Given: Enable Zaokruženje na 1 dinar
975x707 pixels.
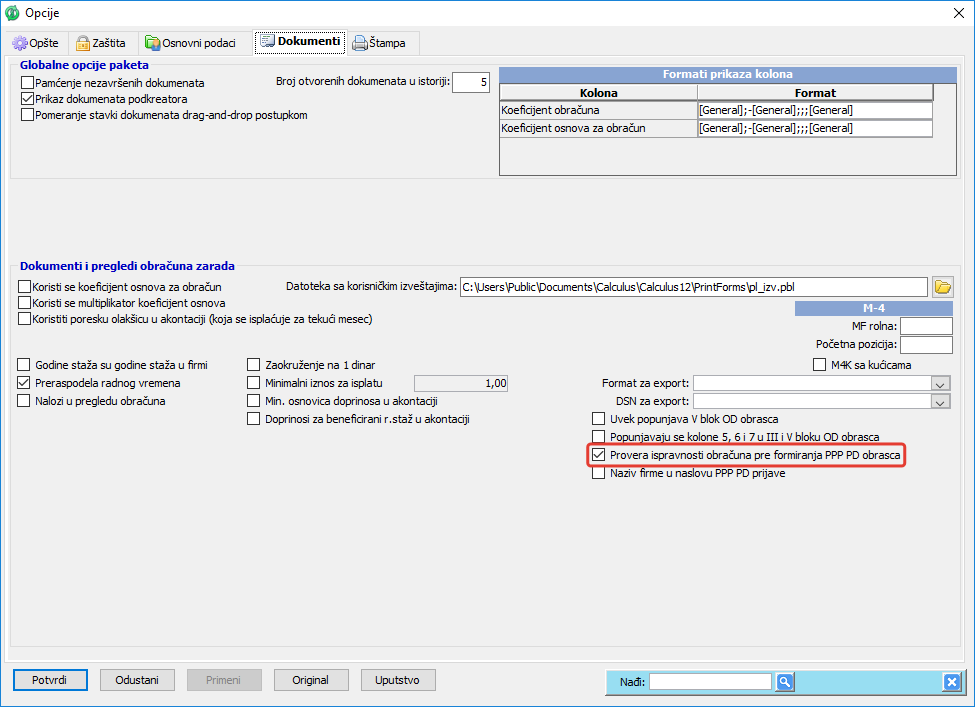Looking at the screenshot, I should [254, 365].
